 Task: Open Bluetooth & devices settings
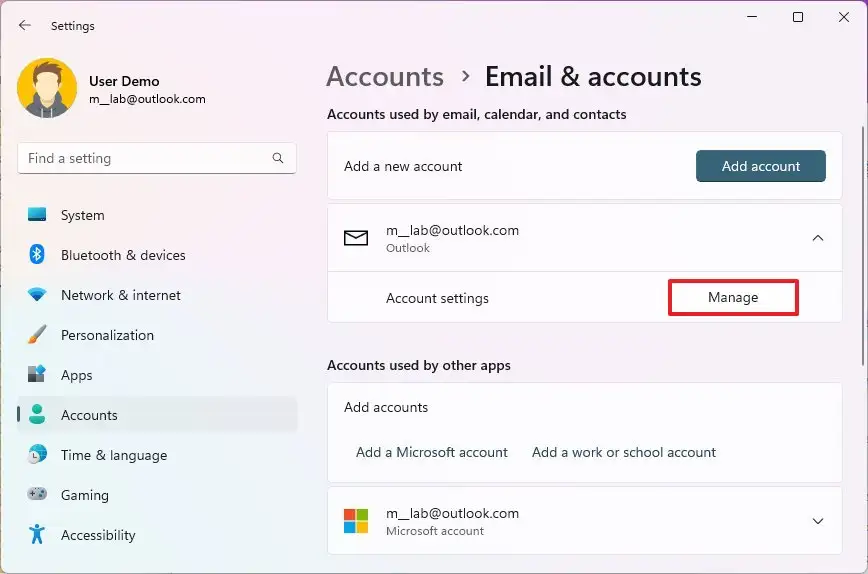(157, 255)
